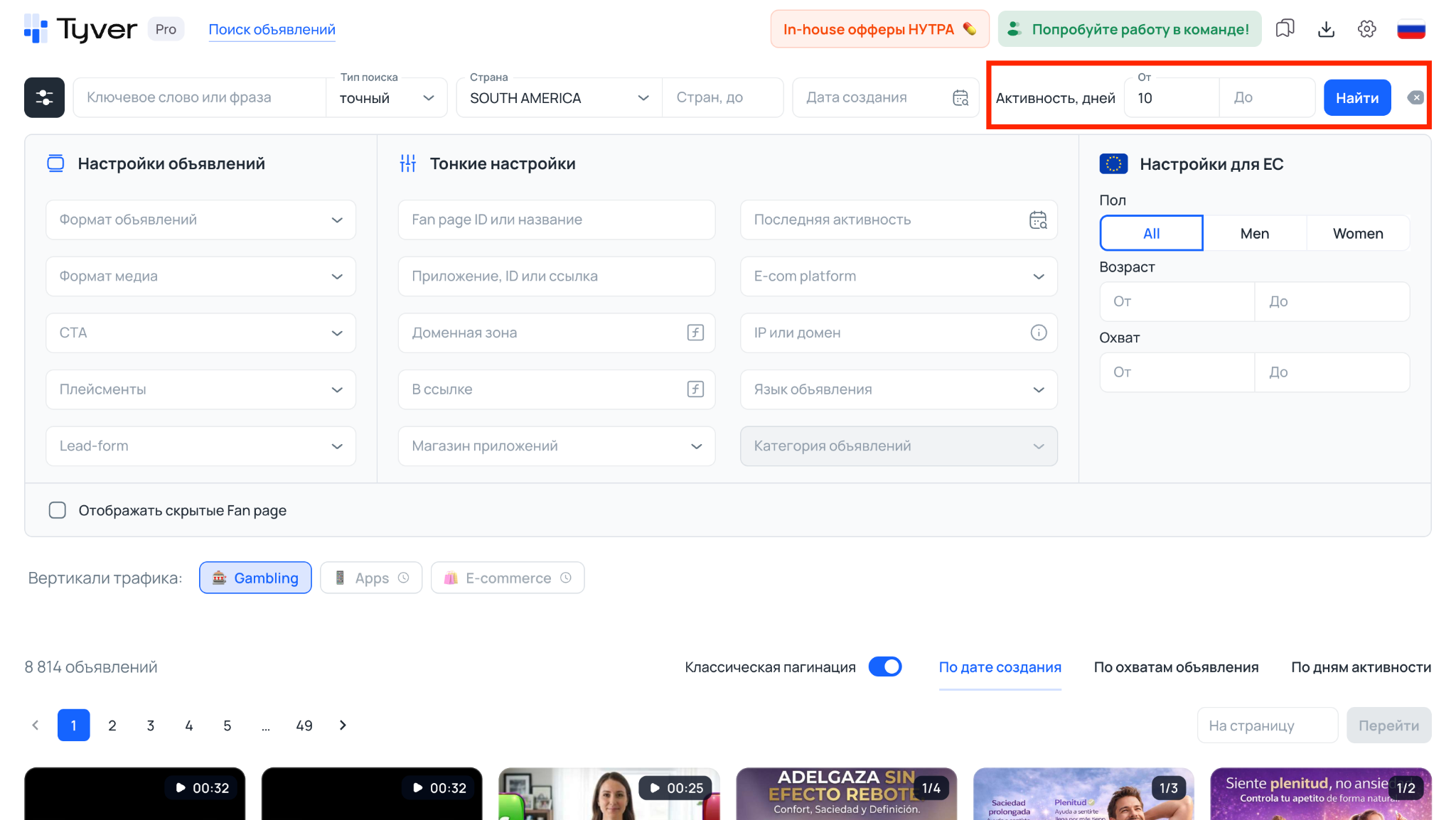Image resolution: width=1456 pixels, height=820 pixels.
Task: Open the advanced filter panel icon
Action: tap(43, 97)
